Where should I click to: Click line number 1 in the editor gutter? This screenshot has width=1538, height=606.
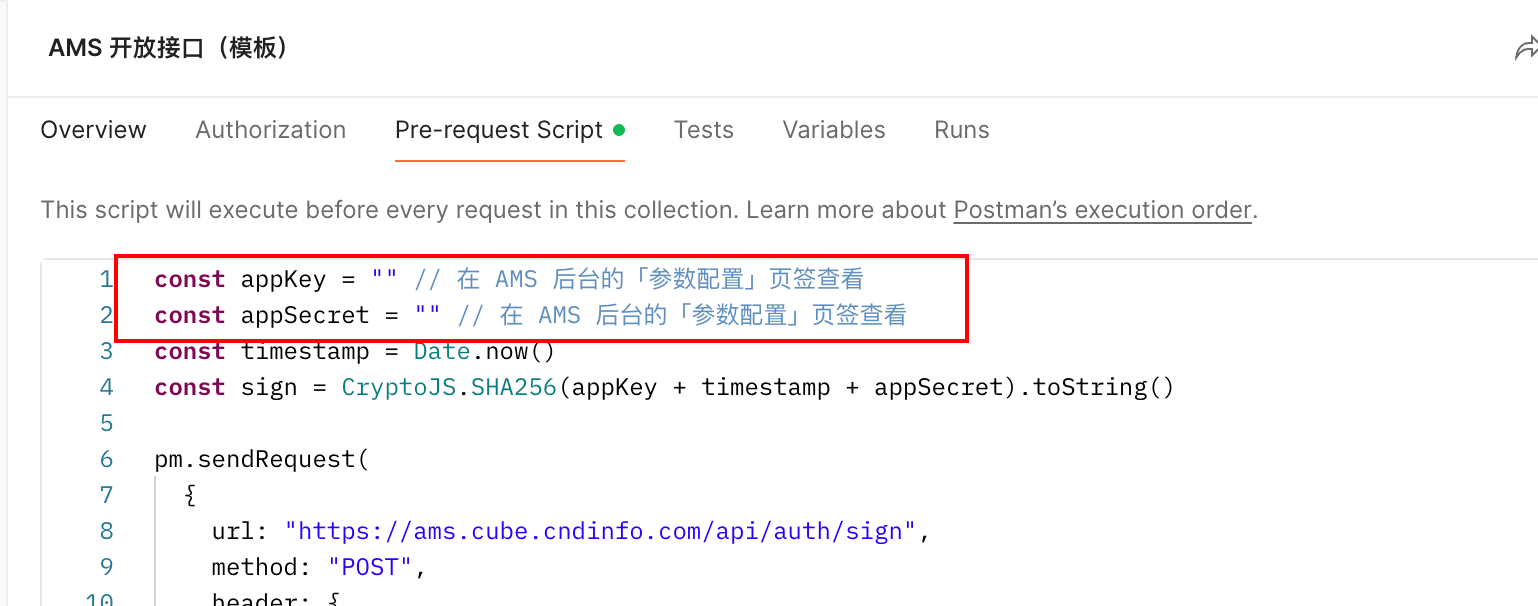[x=106, y=279]
